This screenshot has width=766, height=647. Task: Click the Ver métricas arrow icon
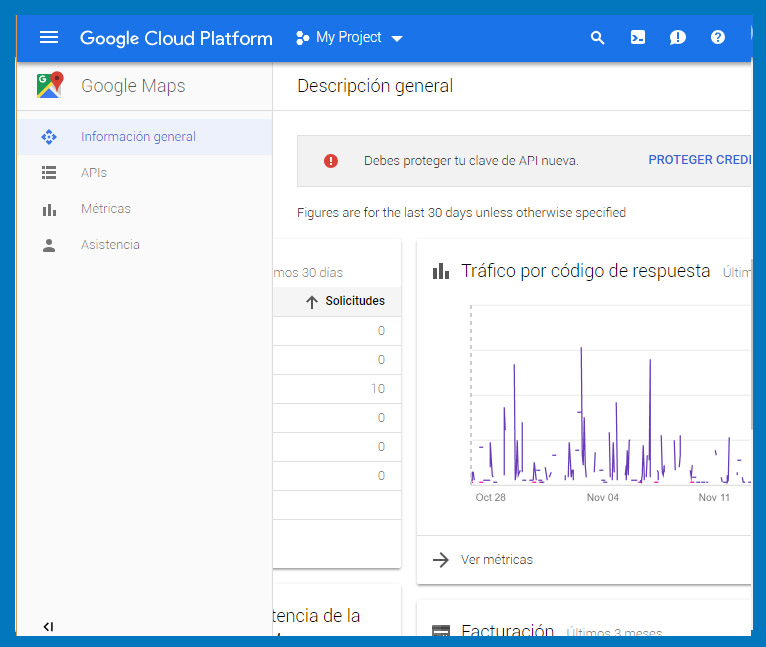click(441, 560)
